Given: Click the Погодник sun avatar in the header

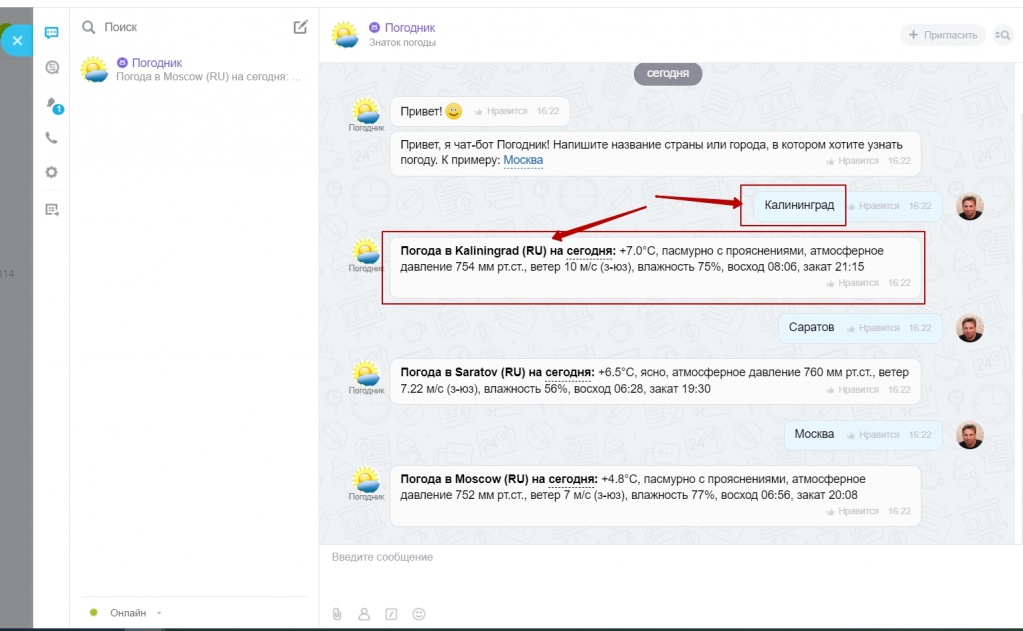Looking at the screenshot, I should point(345,35).
